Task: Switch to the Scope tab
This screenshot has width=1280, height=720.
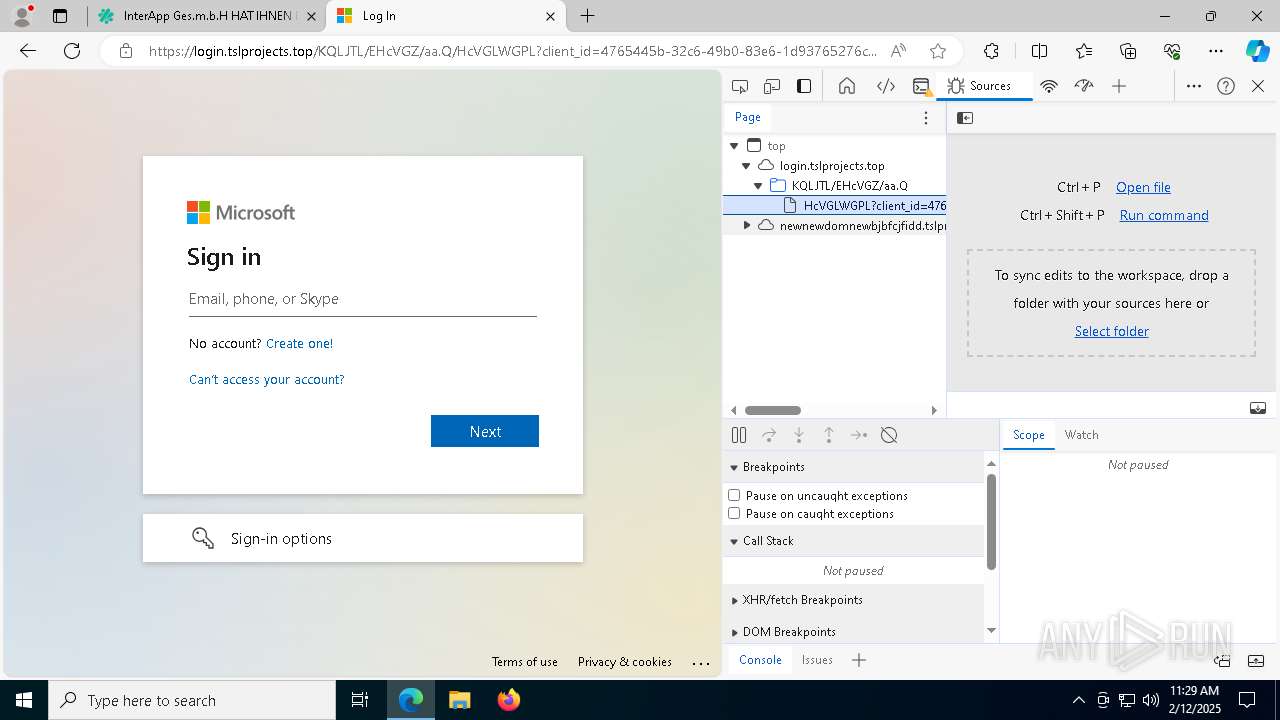Action: click(x=1028, y=435)
